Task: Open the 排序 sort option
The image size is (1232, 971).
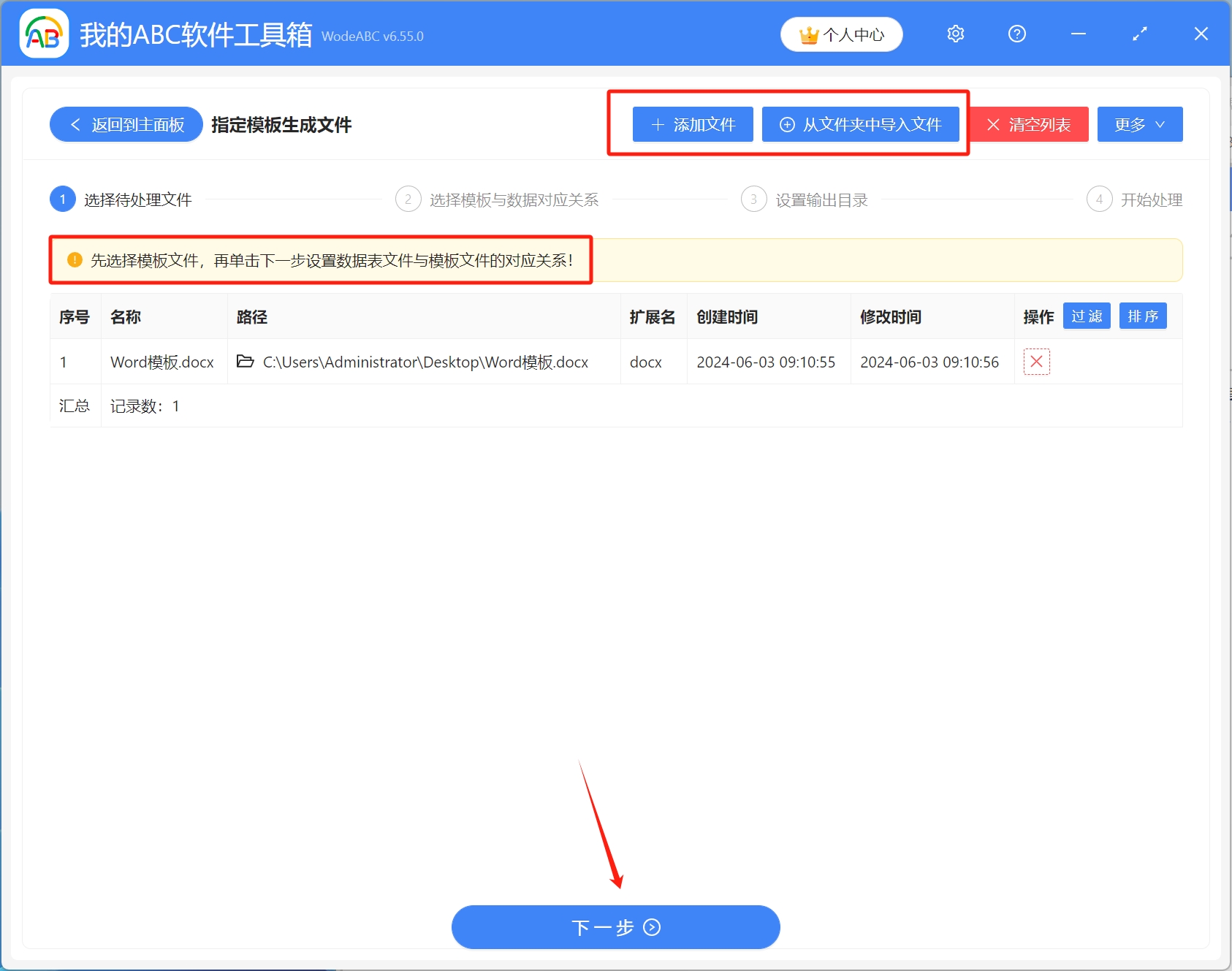Action: coord(1142,316)
